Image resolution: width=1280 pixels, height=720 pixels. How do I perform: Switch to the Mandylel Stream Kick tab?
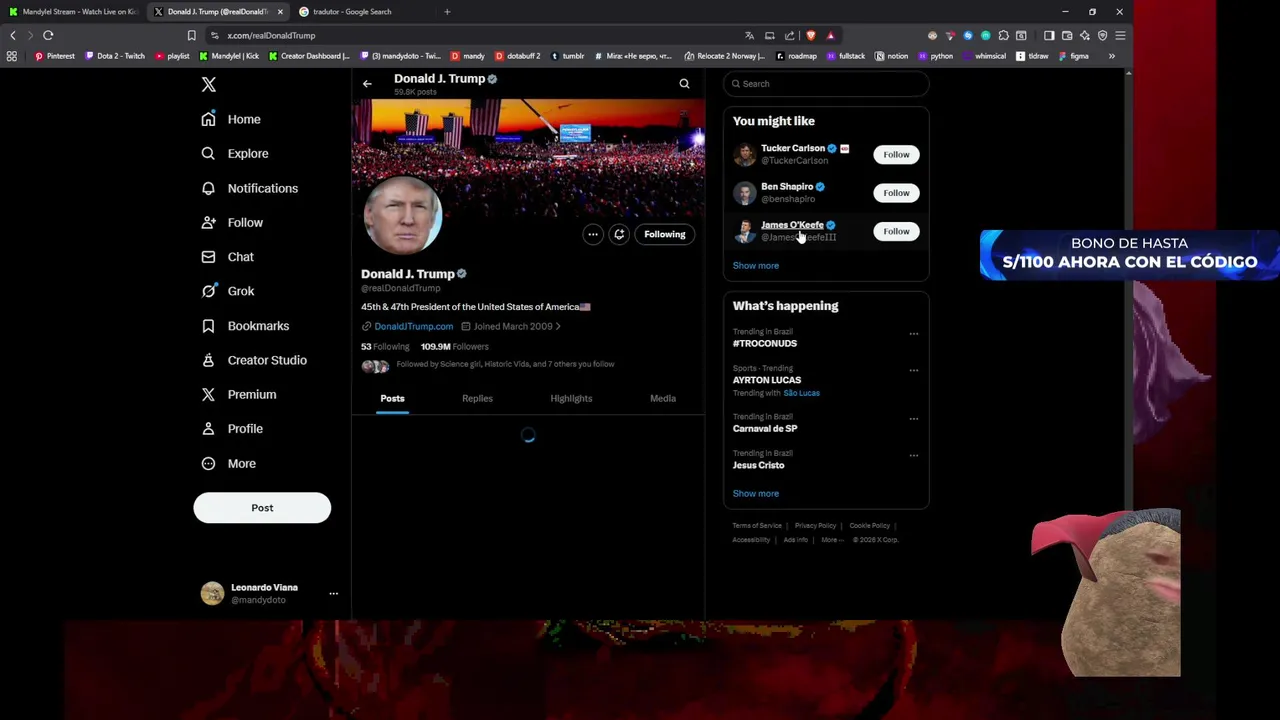[74, 12]
